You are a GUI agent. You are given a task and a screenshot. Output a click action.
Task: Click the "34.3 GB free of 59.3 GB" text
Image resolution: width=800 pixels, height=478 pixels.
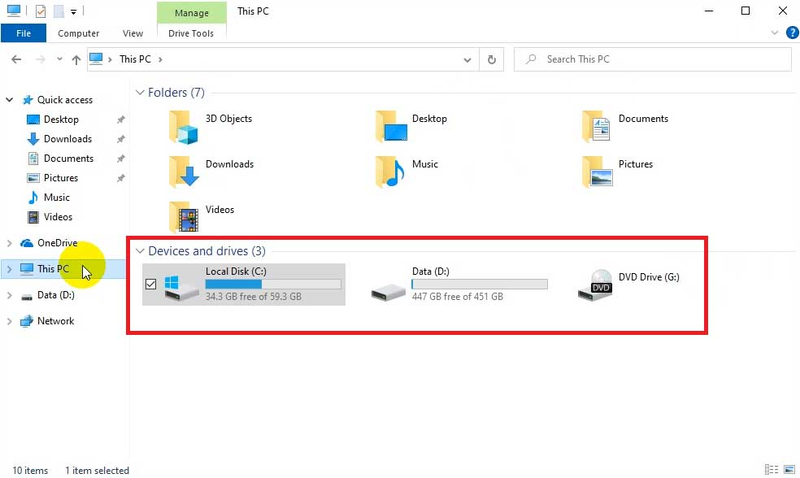[254, 296]
